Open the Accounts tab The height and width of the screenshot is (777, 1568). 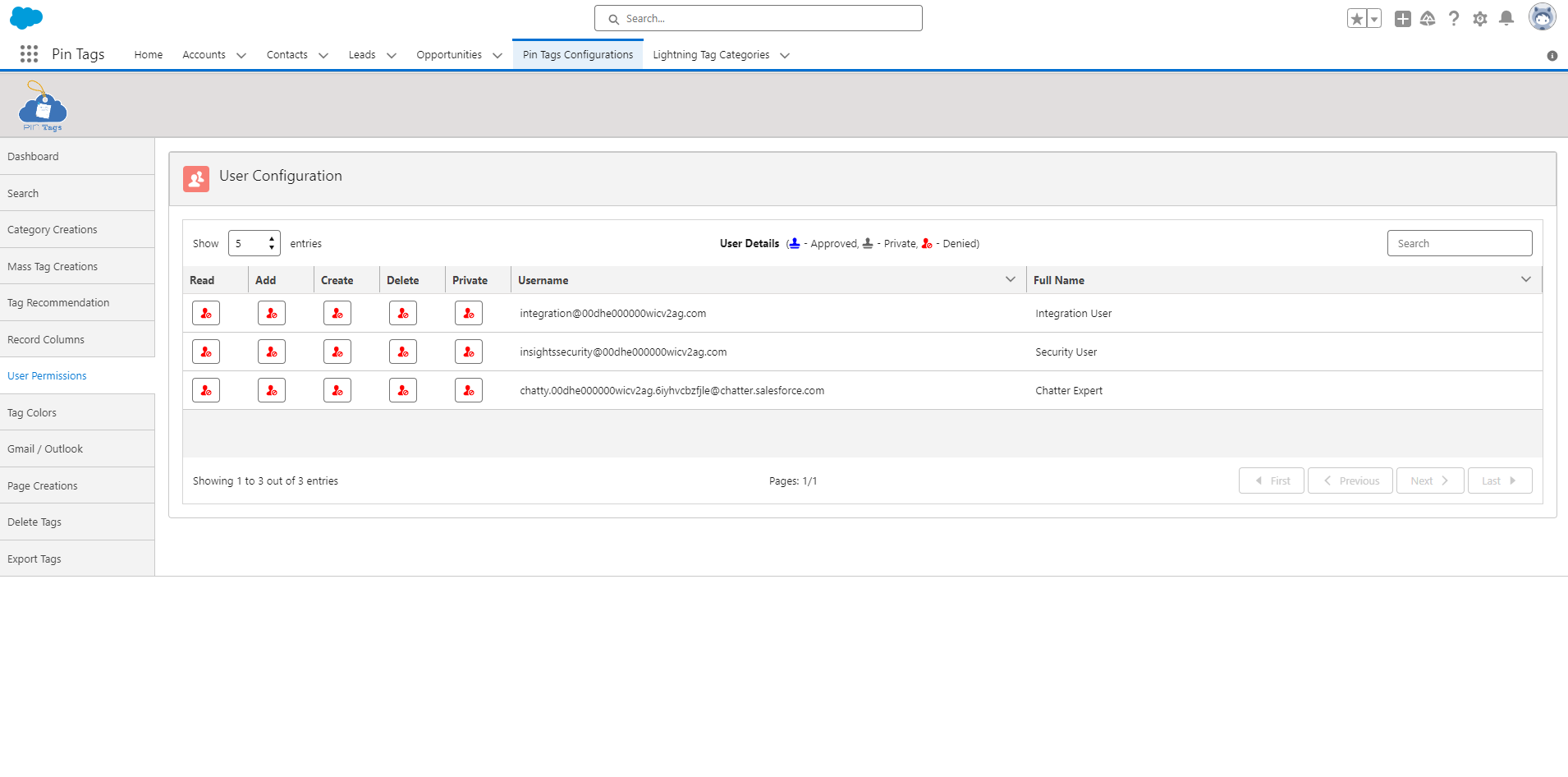coord(204,55)
